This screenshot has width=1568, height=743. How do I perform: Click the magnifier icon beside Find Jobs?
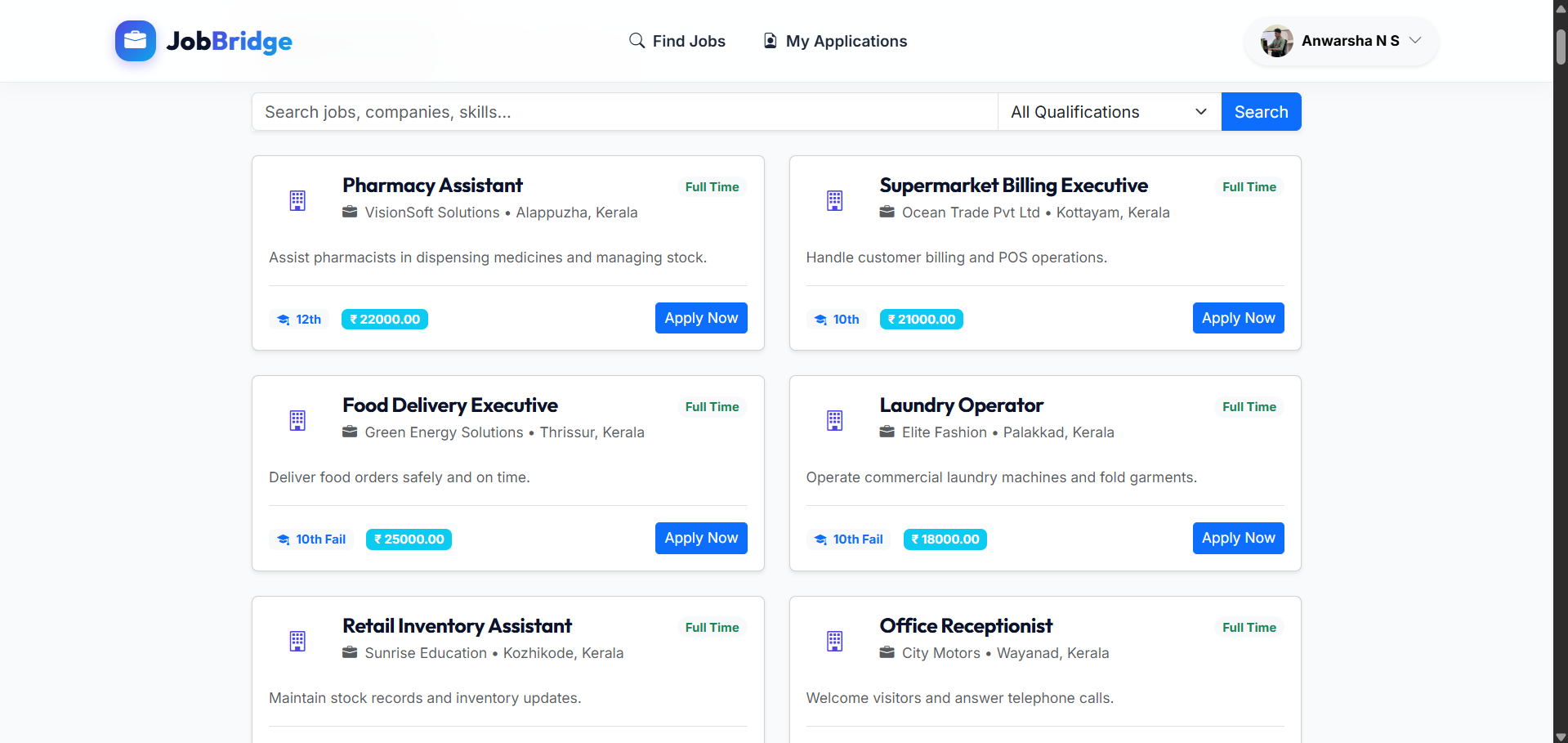[637, 40]
